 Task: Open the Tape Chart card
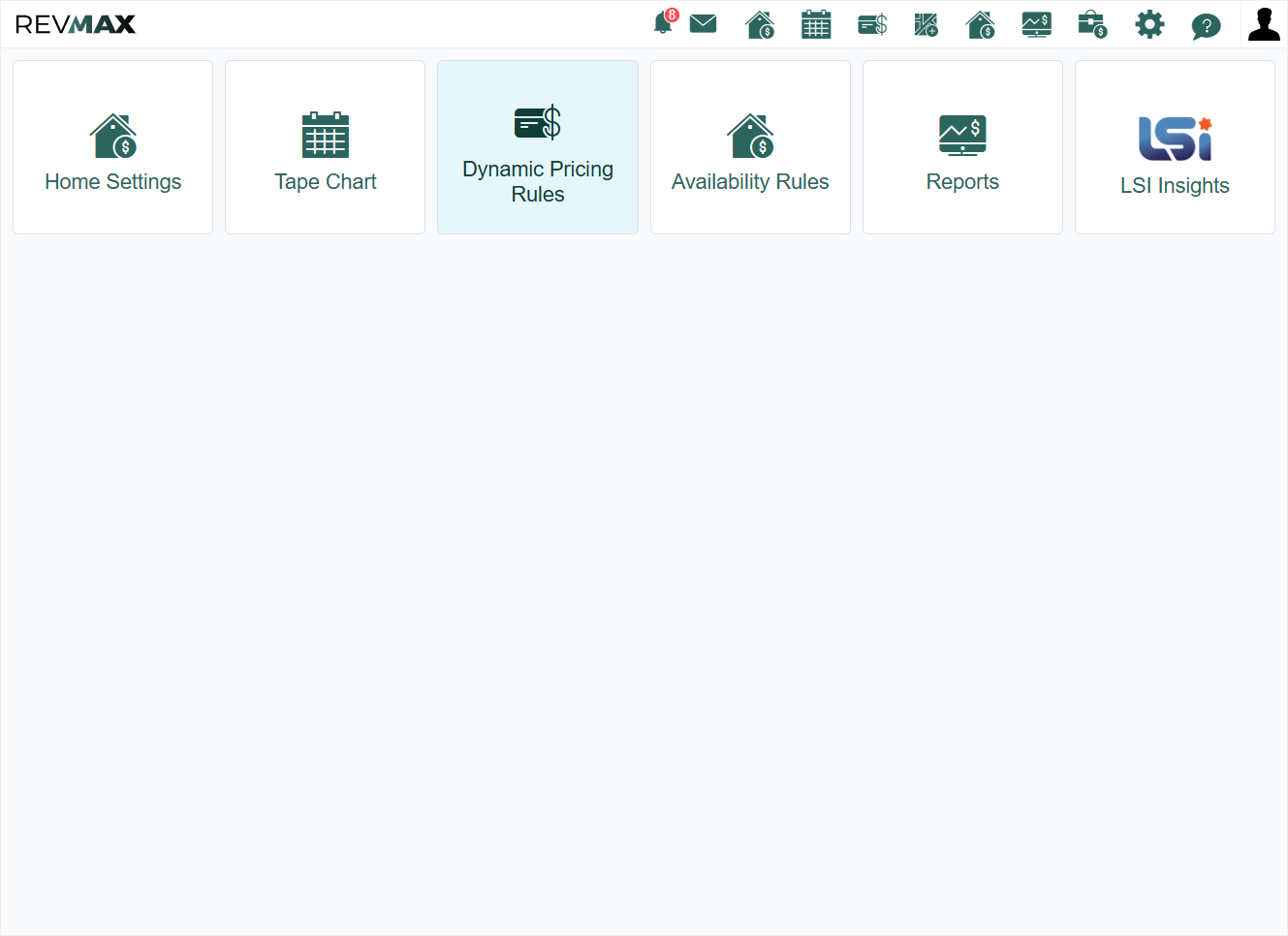click(x=325, y=147)
